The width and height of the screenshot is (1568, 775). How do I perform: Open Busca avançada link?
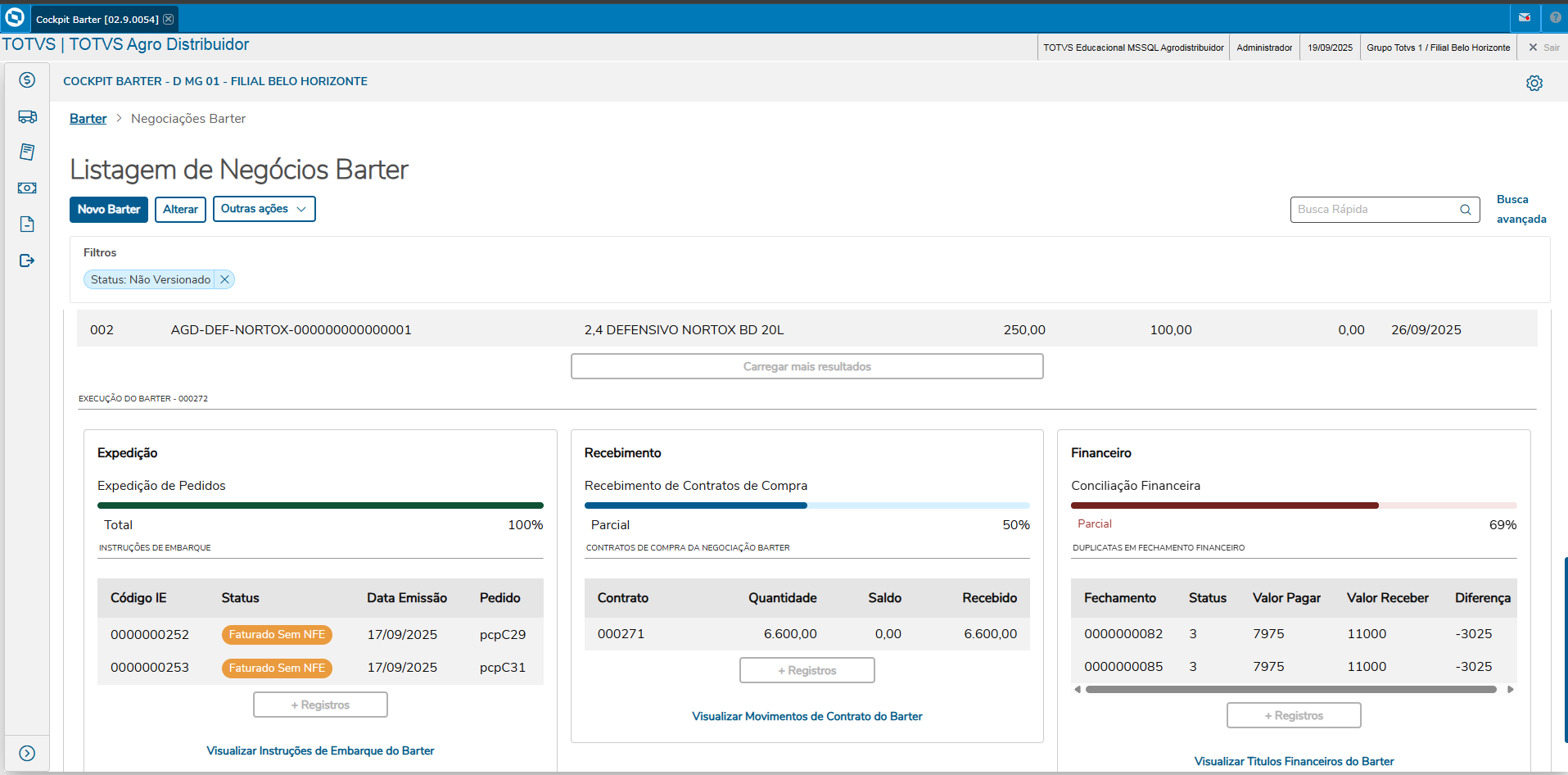[x=1521, y=209]
